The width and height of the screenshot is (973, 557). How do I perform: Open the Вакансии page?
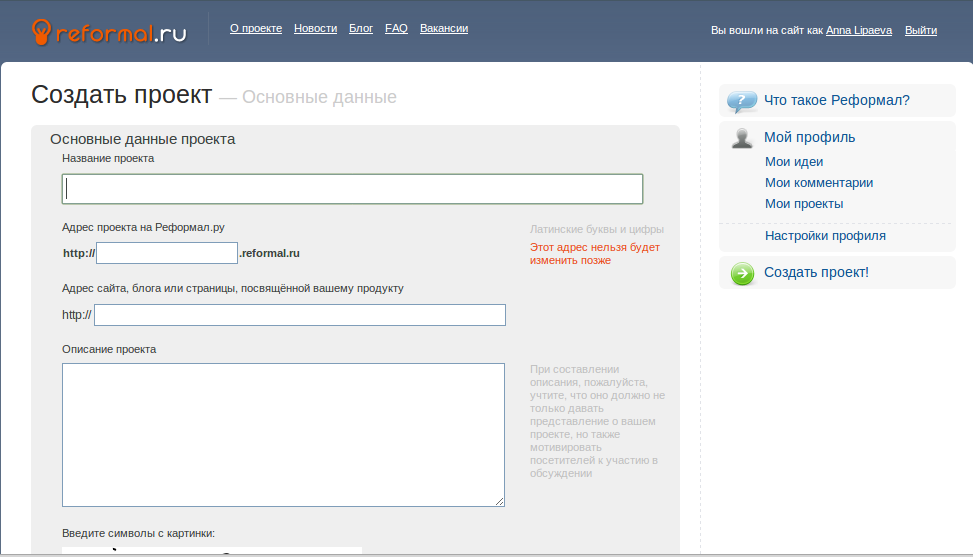[444, 29]
